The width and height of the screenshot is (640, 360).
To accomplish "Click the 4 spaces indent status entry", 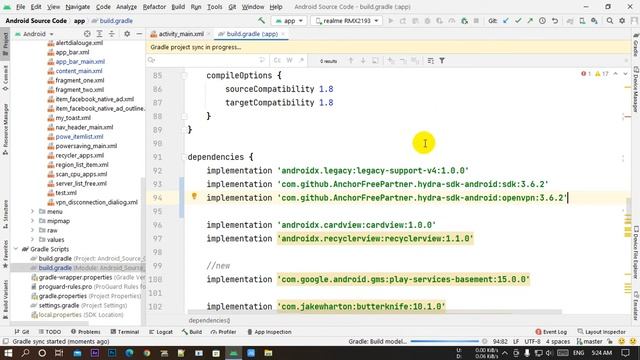I will coord(558,341).
